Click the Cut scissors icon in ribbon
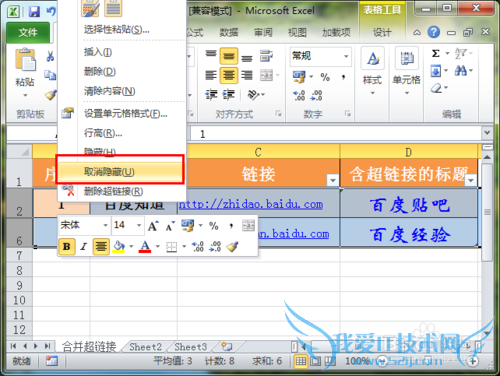The width and height of the screenshot is (500, 376). tap(50, 56)
